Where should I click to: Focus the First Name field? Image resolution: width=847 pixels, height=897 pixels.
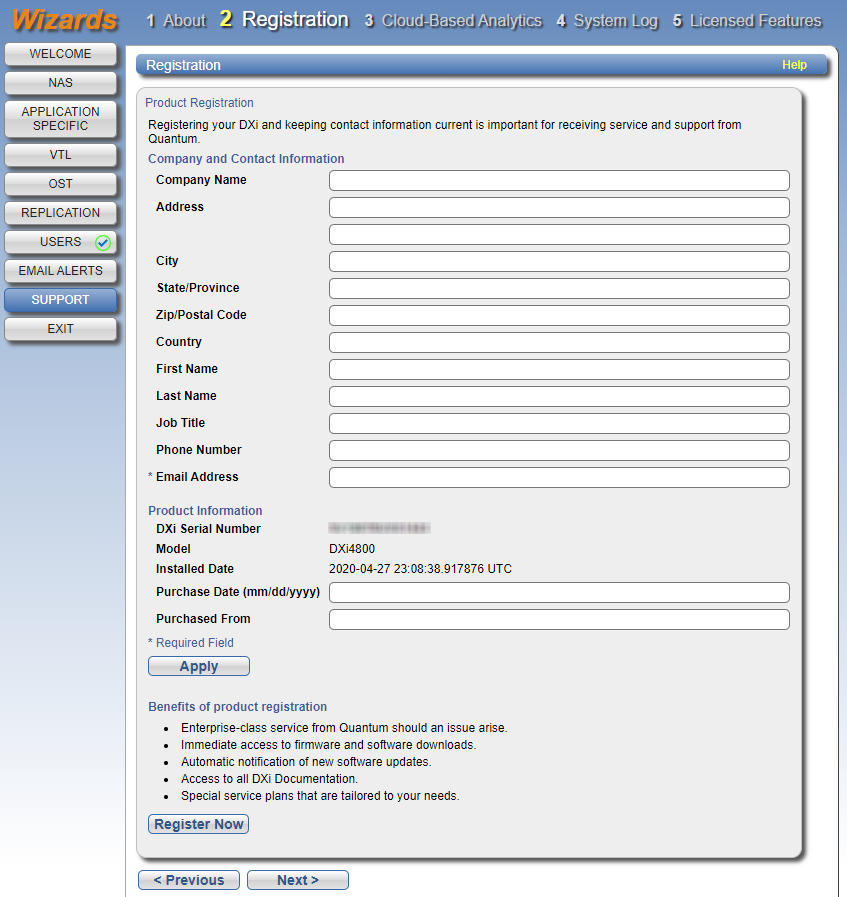coord(559,370)
